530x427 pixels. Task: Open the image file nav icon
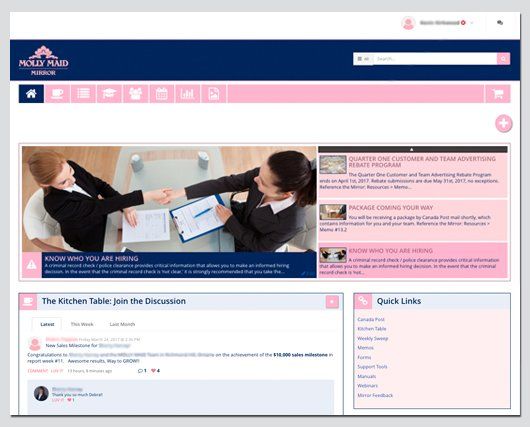(x=214, y=94)
